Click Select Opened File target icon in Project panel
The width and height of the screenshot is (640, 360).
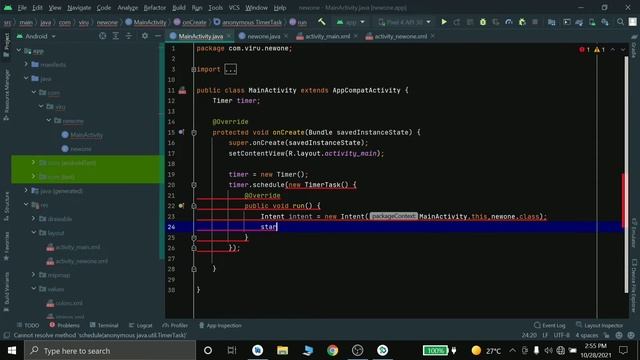(x=102, y=36)
